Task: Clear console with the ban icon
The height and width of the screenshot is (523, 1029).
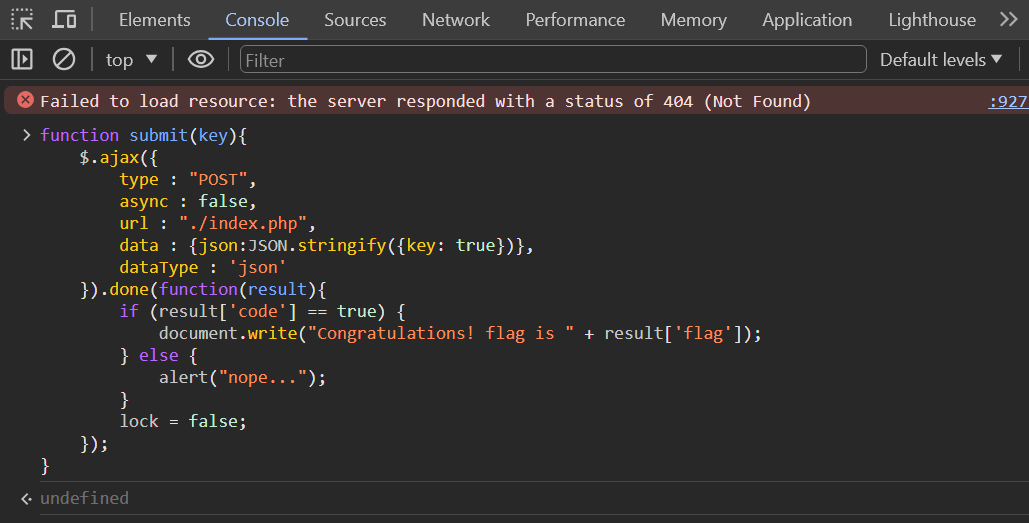Action: point(64,60)
